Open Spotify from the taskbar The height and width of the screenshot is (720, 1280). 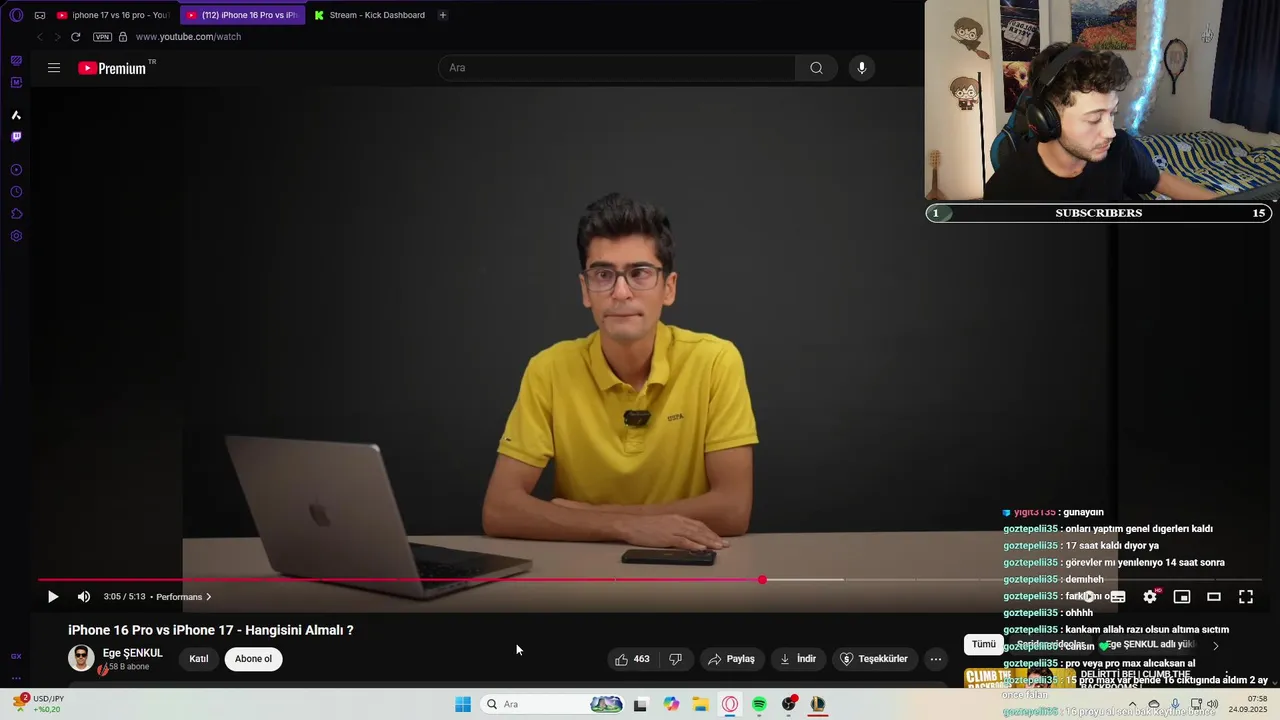759,704
